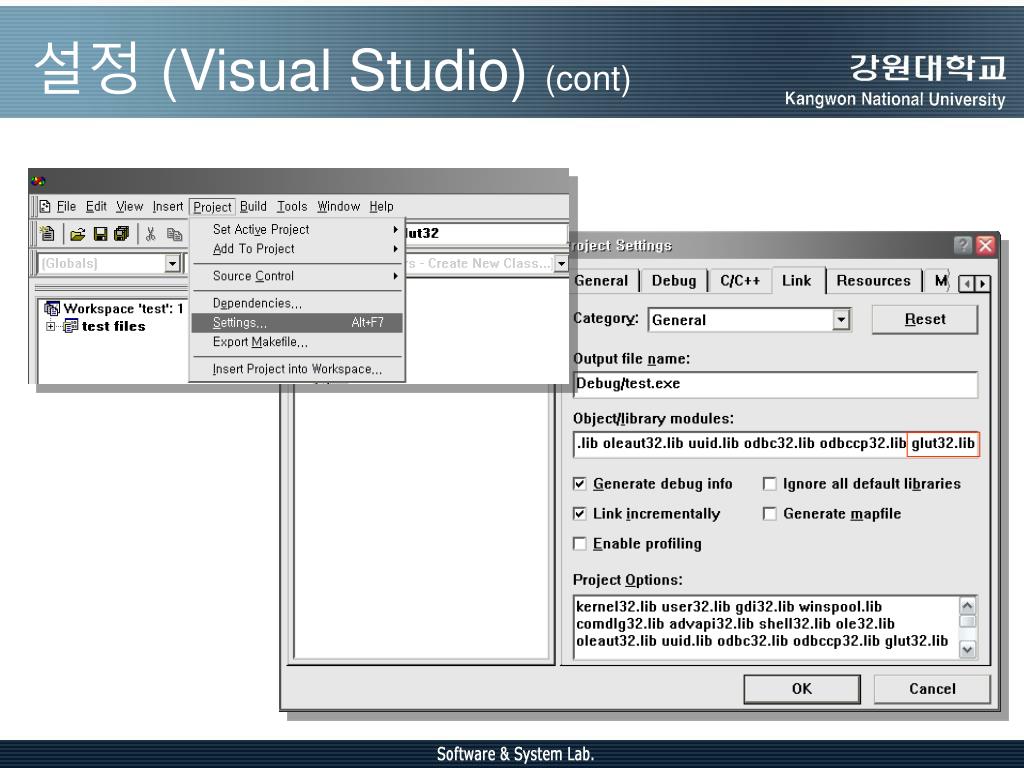Click the Copy toolbar icon
The width and height of the screenshot is (1024, 768).
pos(174,234)
